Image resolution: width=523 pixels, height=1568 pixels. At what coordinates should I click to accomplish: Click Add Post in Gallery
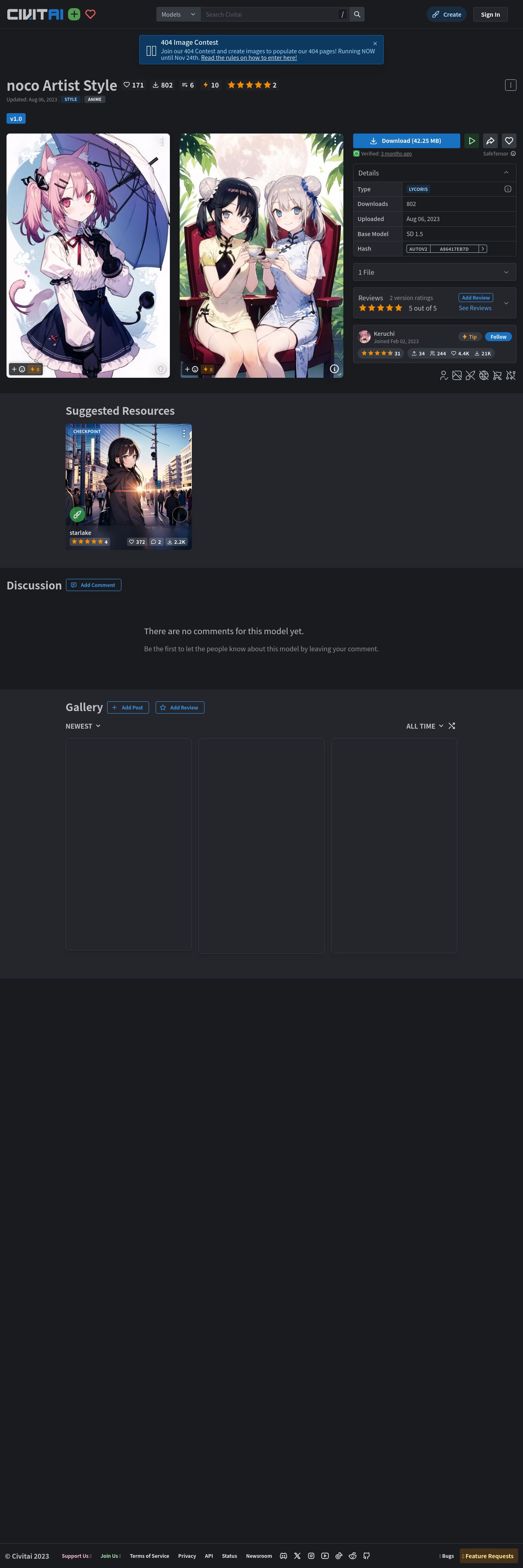tap(128, 707)
